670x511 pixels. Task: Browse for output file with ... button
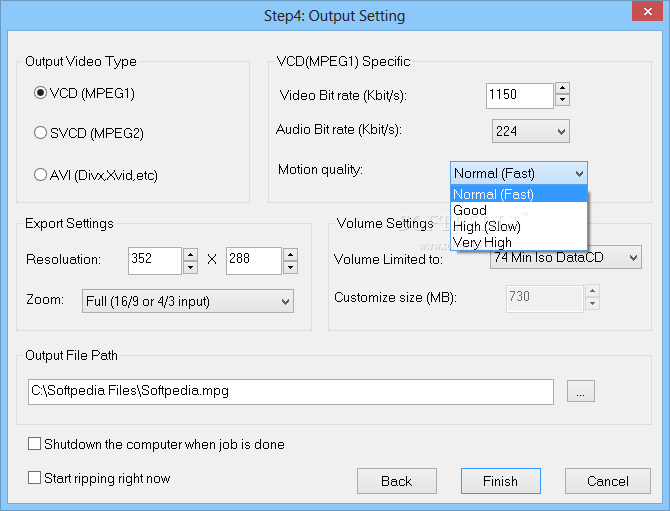[581, 391]
